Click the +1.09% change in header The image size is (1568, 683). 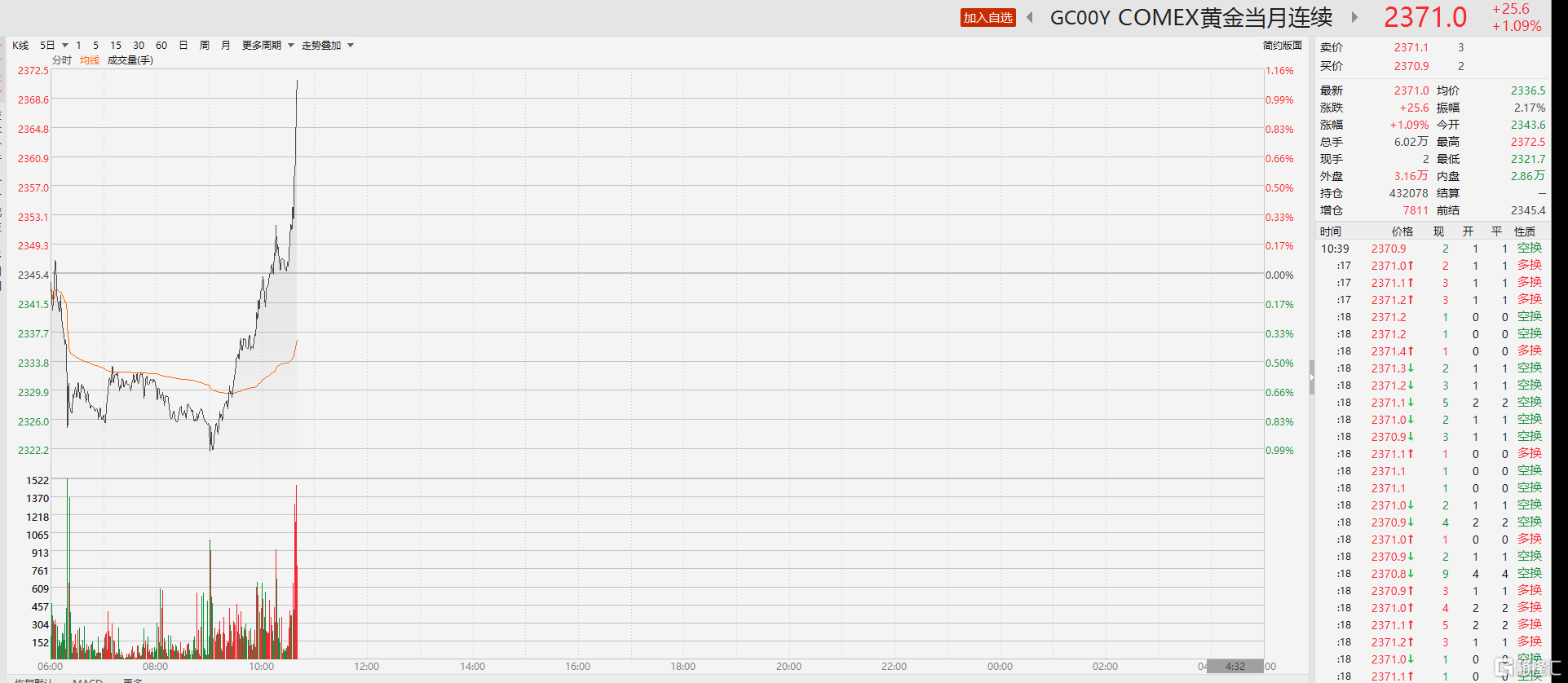[x=1517, y=26]
